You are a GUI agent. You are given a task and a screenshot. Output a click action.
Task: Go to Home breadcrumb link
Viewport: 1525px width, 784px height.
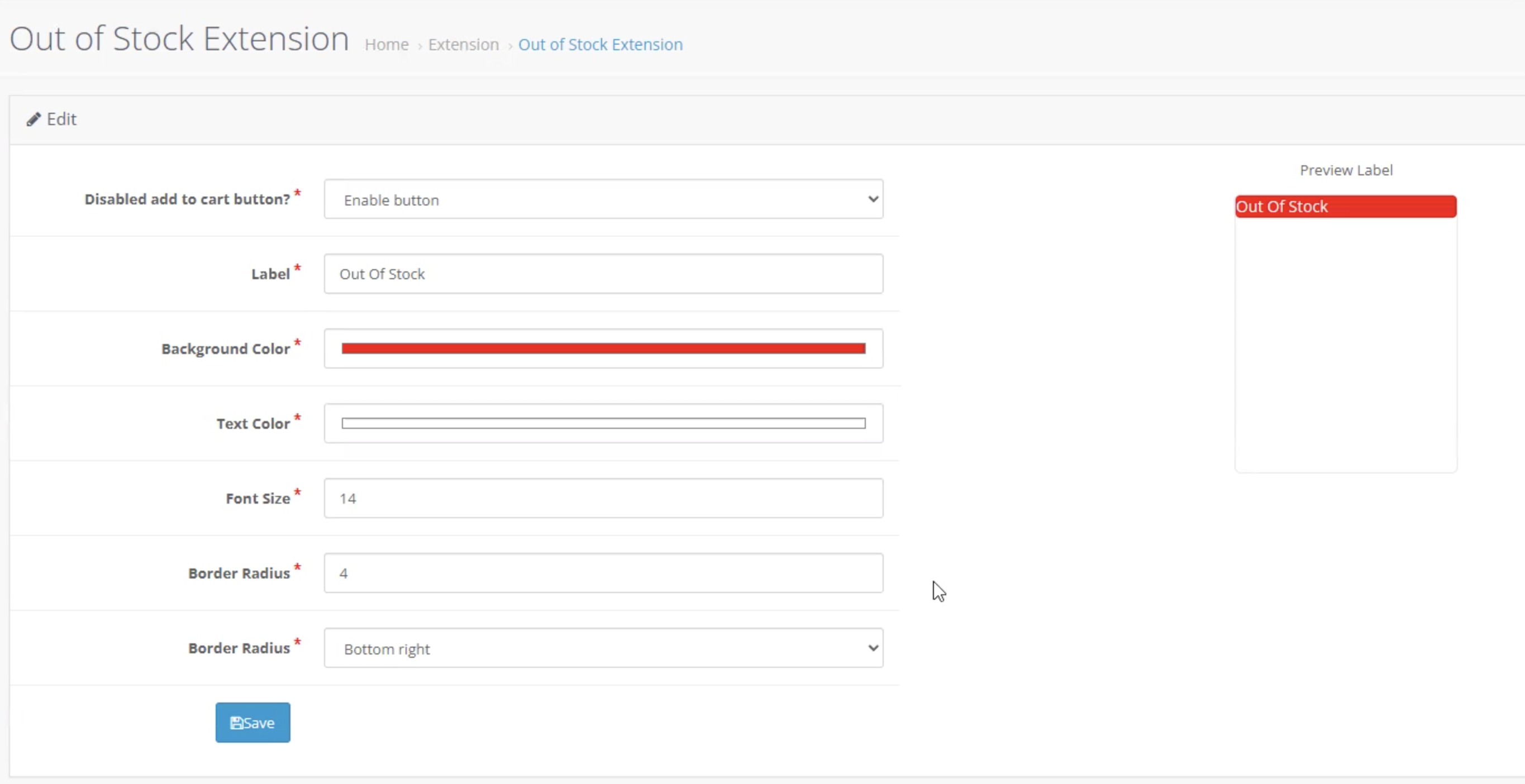pyautogui.click(x=387, y=44)
